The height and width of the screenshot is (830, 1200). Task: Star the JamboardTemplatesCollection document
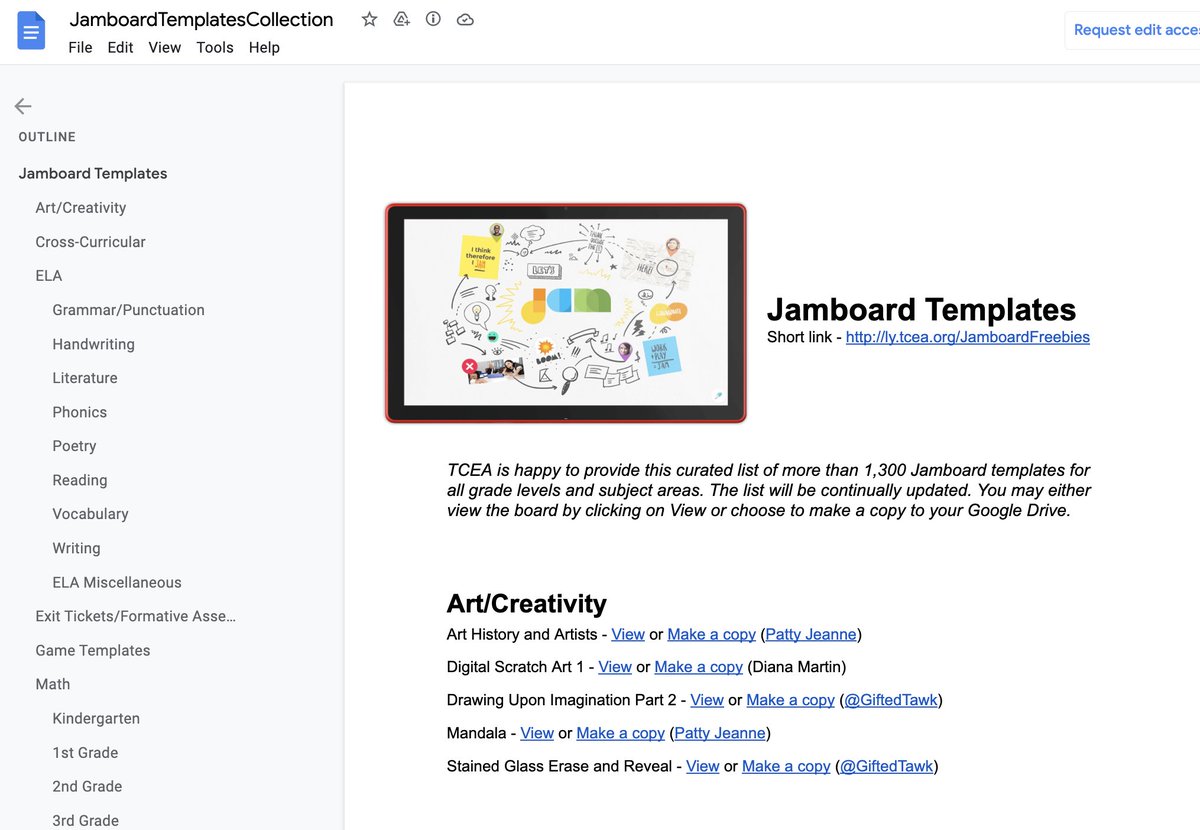pos(369,19)
